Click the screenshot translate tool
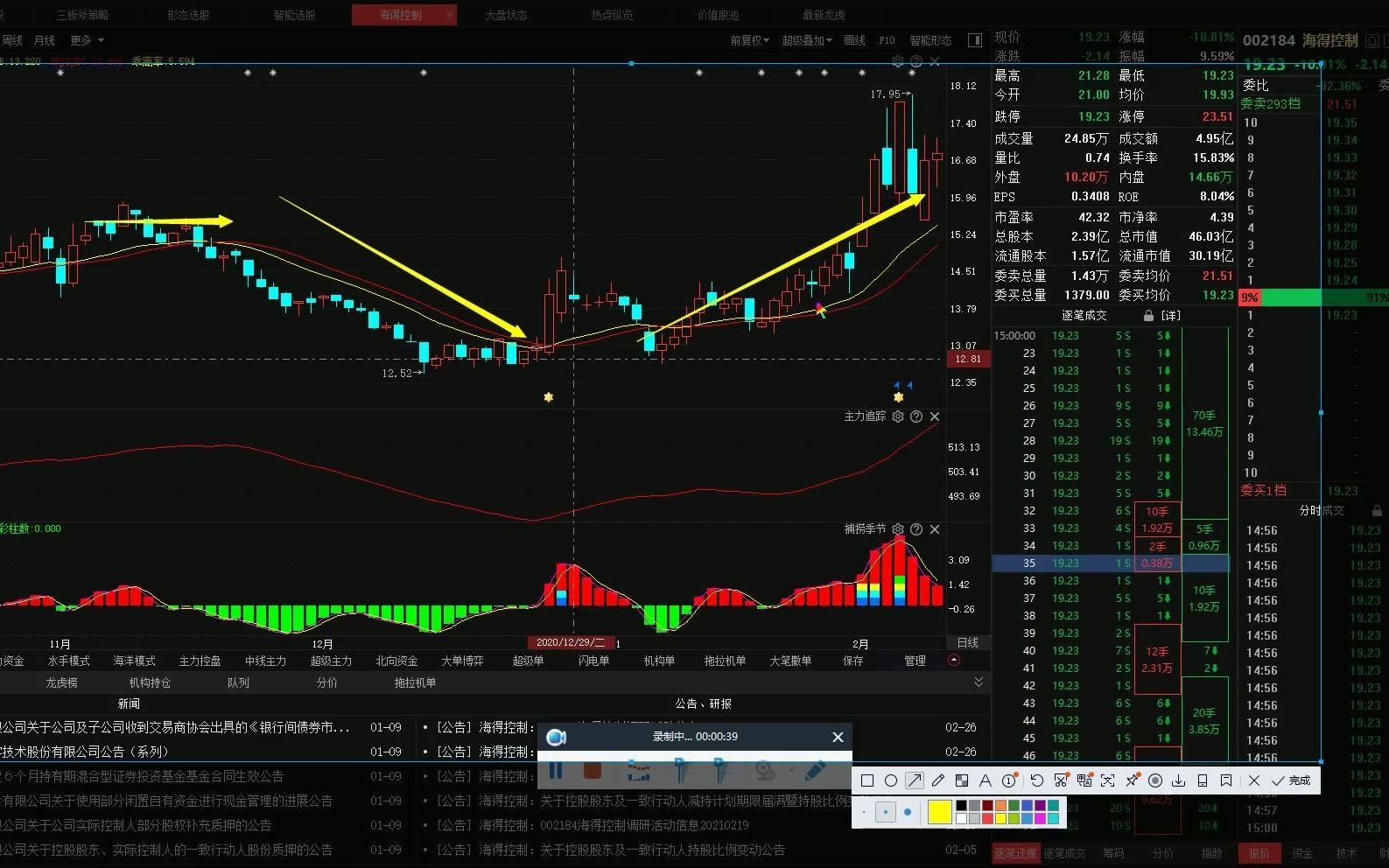1389x868 pixels. (1084, 780)
